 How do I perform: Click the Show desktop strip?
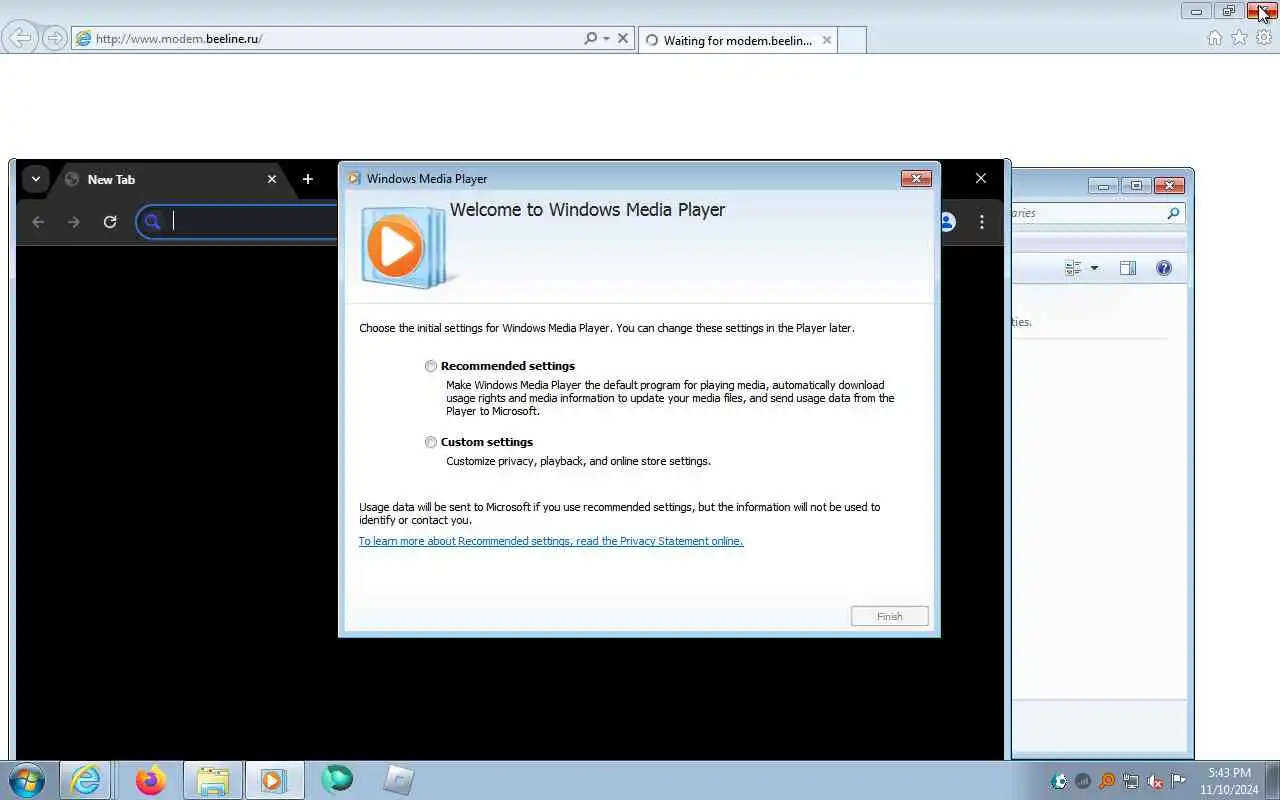(x=1272, y=780)
